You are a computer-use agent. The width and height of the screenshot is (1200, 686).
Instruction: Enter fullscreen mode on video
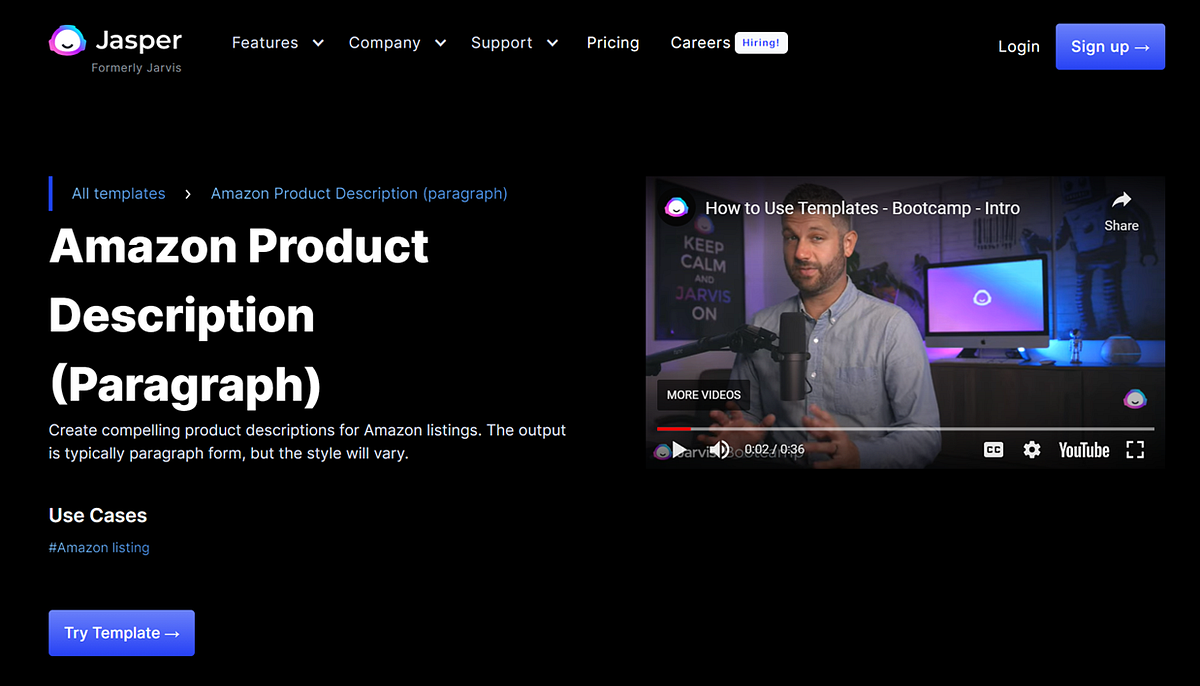pos(1135,450)
